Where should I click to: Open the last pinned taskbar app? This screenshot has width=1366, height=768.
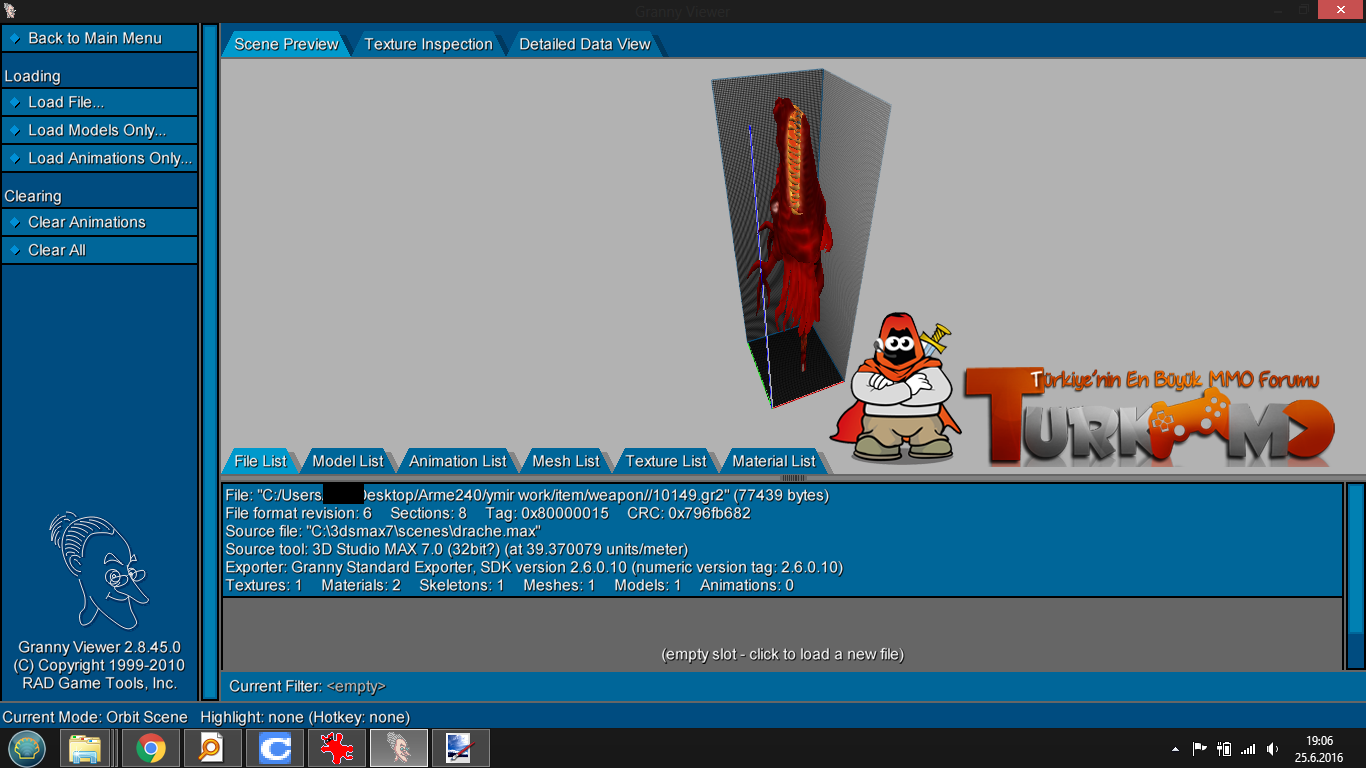pyautogui.click(x=460, y=748)
